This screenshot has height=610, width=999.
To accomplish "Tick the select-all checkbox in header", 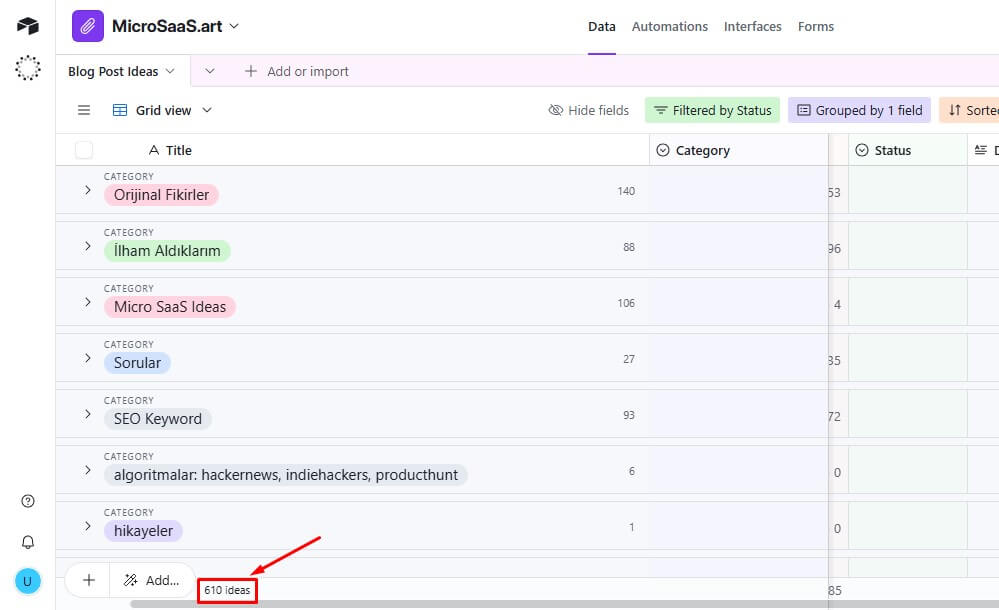I will pos(84,150).
